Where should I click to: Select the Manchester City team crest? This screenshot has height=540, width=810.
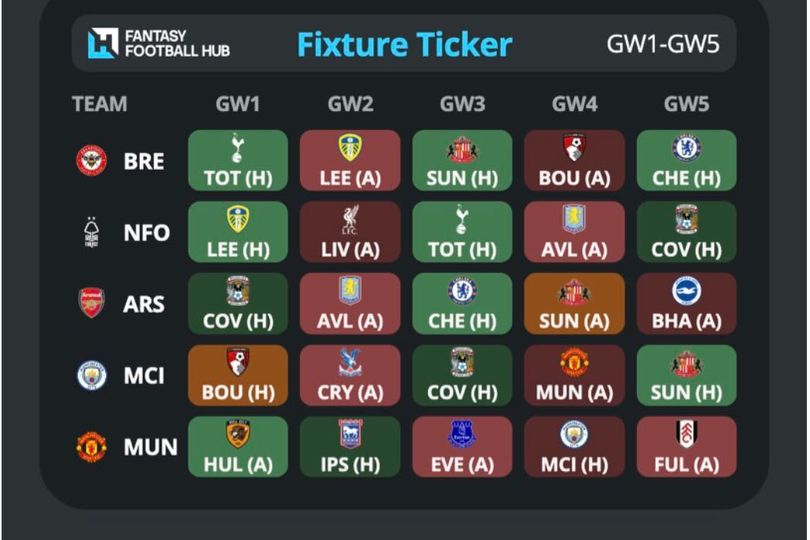91,375
